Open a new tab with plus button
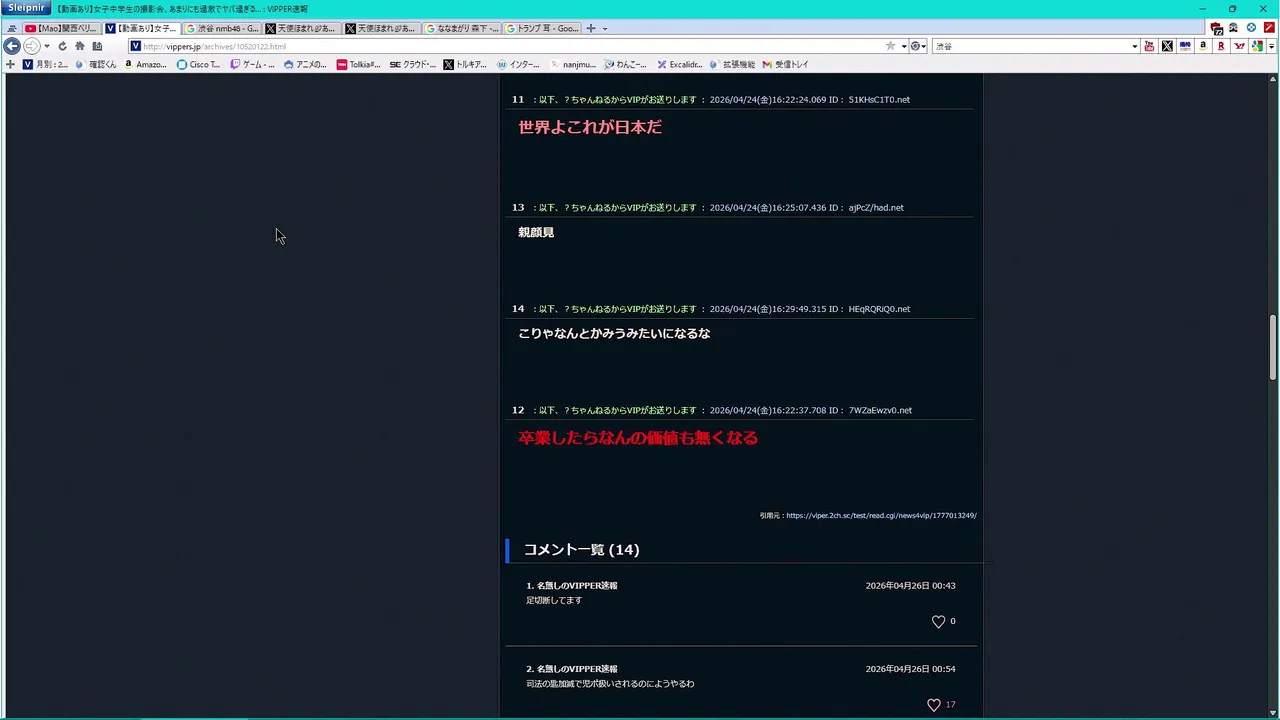 pyautogui.click(x=591, y=28)
